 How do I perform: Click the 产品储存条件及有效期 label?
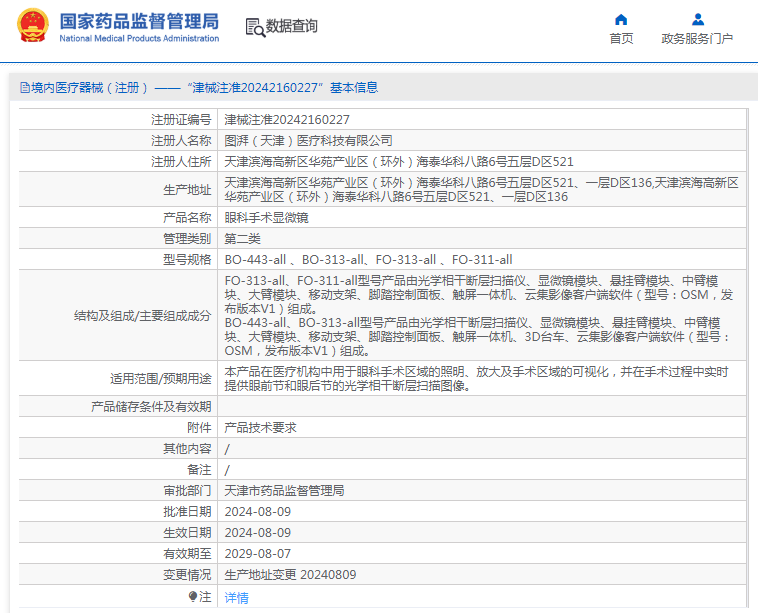(151, 407)
